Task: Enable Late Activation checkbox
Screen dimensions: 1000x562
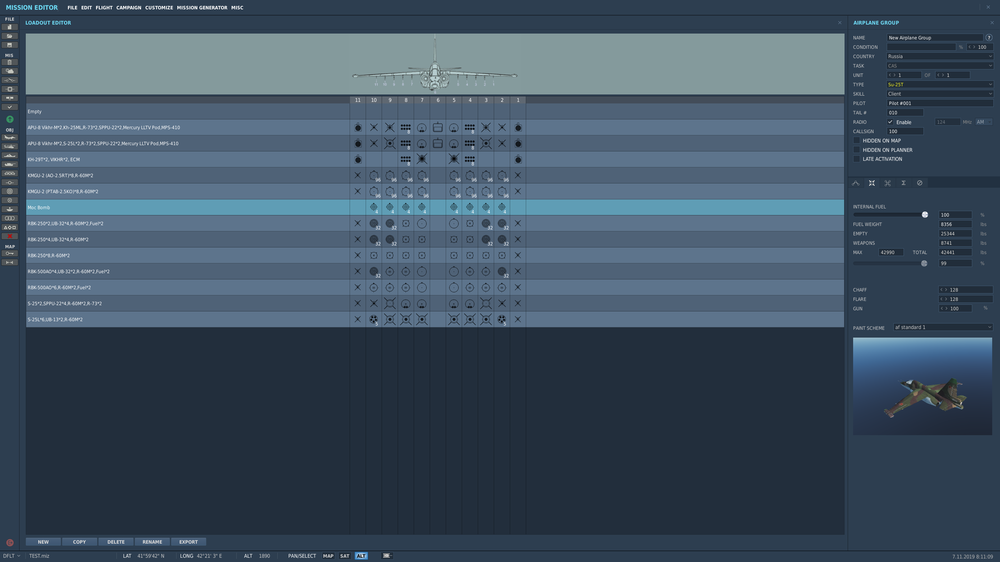Action: click(857, 159)
